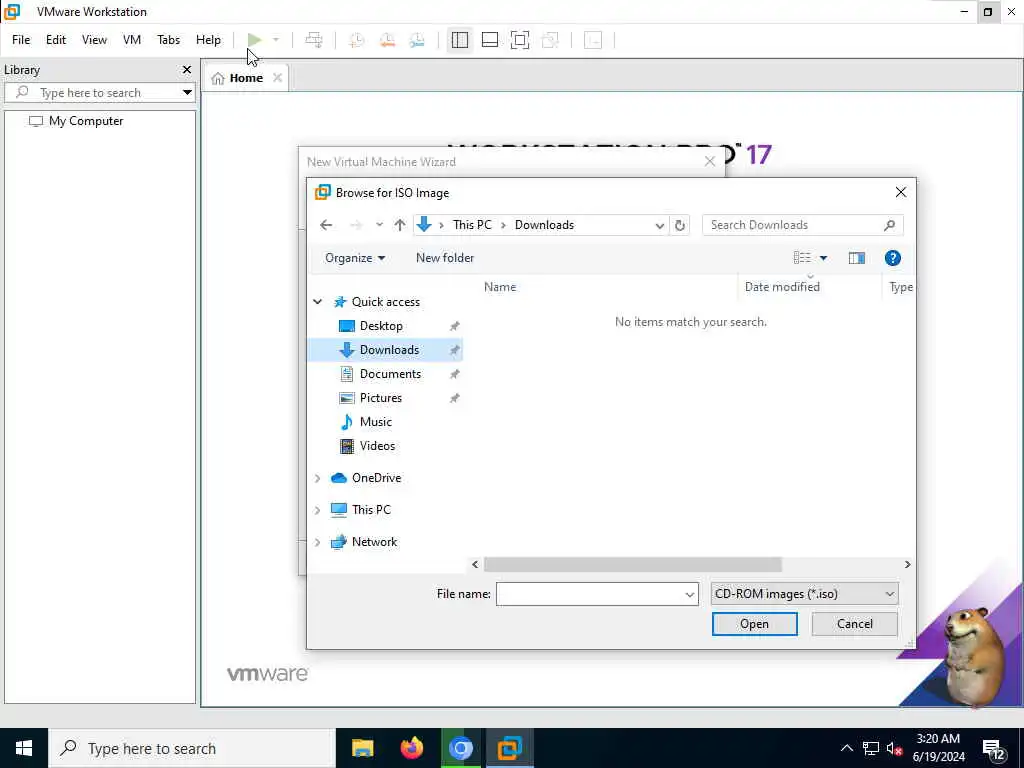This screenshot has height=768, width=1024.
Task: Close the Library panel
Action: 187,69
